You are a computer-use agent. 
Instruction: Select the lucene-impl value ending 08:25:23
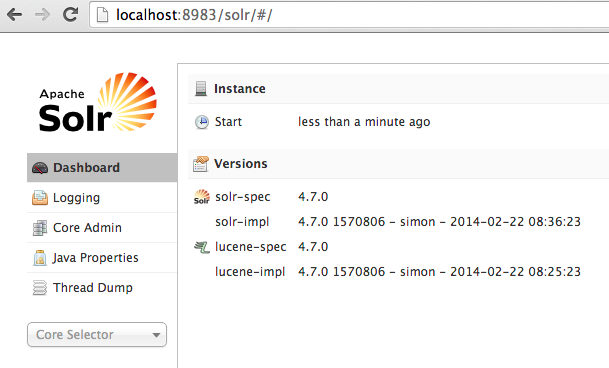click(439, 272)
